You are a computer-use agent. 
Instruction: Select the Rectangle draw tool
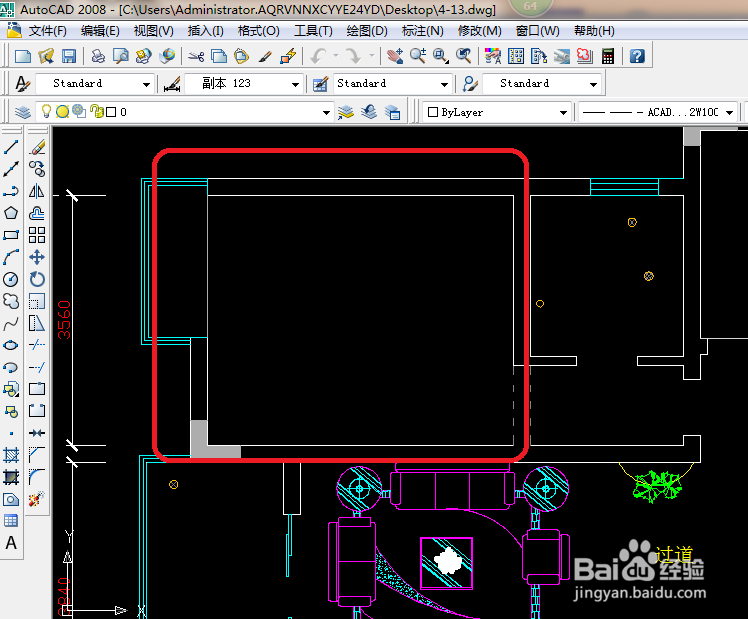[11, 235]
